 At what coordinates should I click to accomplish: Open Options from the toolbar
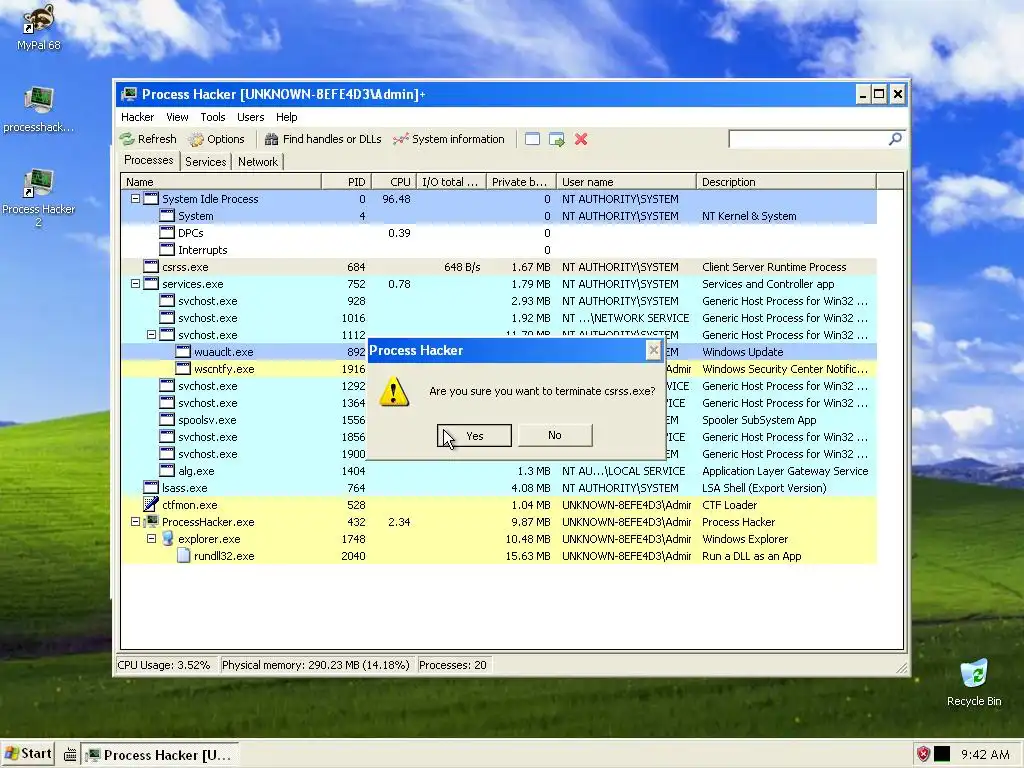[x=216, y=139]
